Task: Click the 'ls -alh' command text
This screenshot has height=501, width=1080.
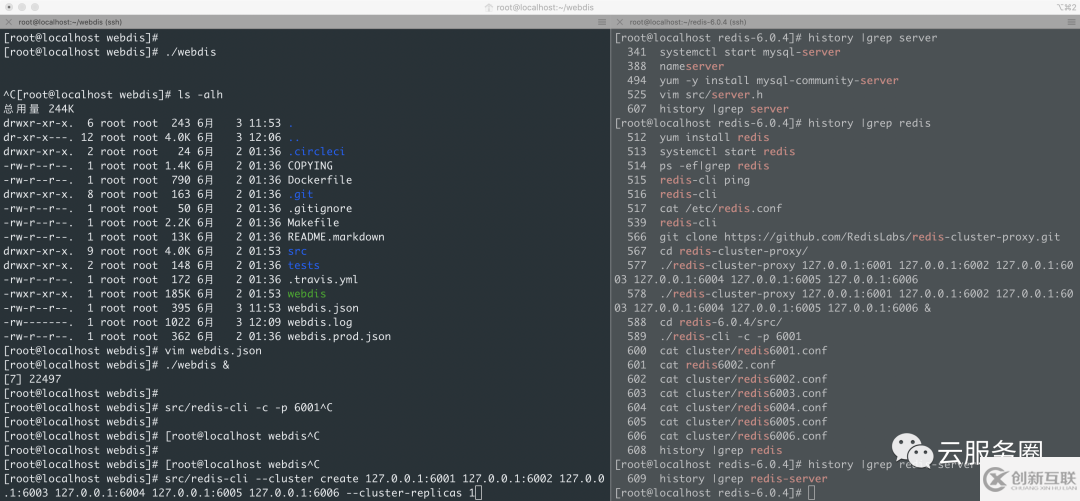Action: 200,94
